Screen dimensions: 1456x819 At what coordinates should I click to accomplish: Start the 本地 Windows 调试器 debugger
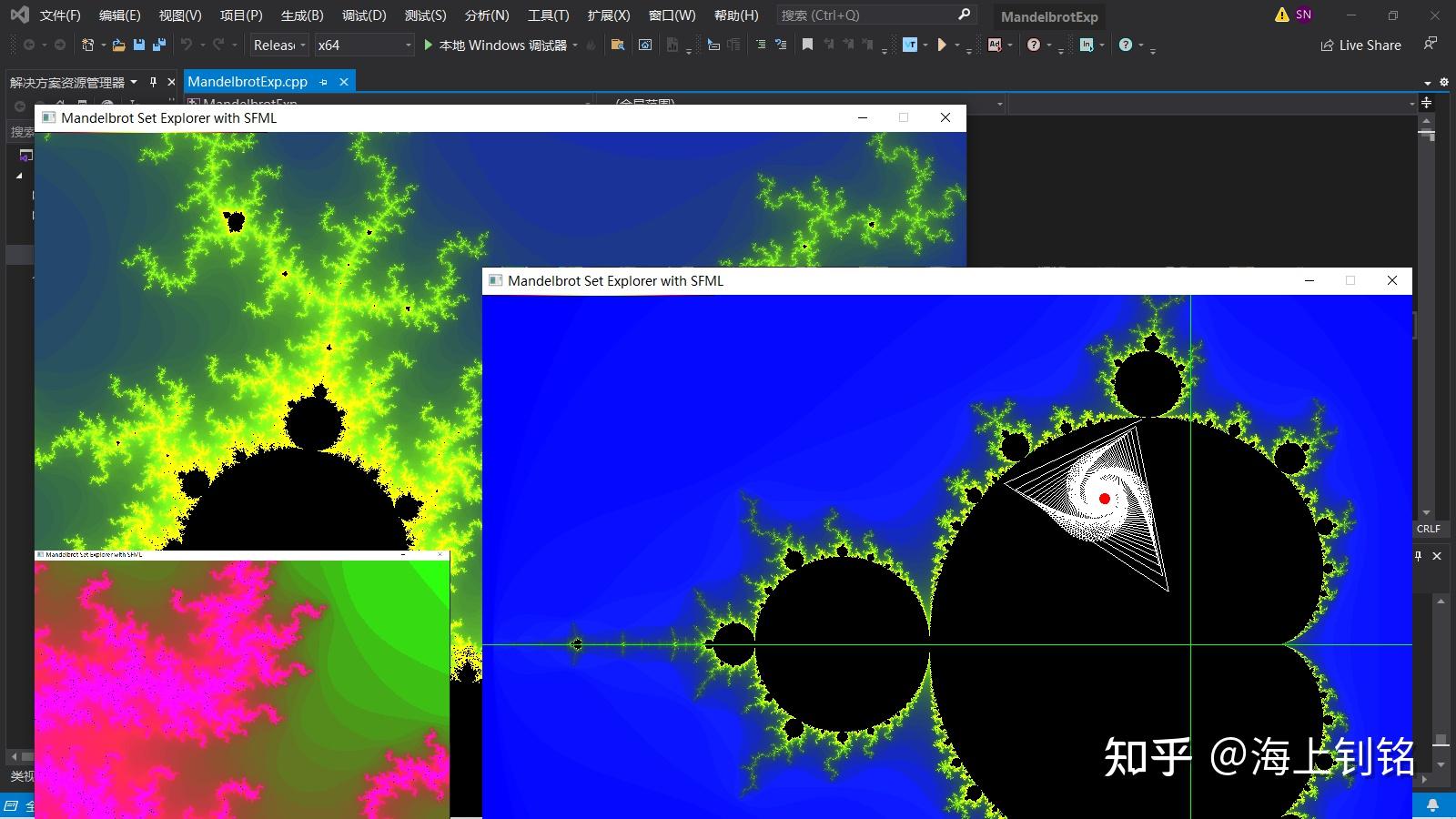coord(495,45)
